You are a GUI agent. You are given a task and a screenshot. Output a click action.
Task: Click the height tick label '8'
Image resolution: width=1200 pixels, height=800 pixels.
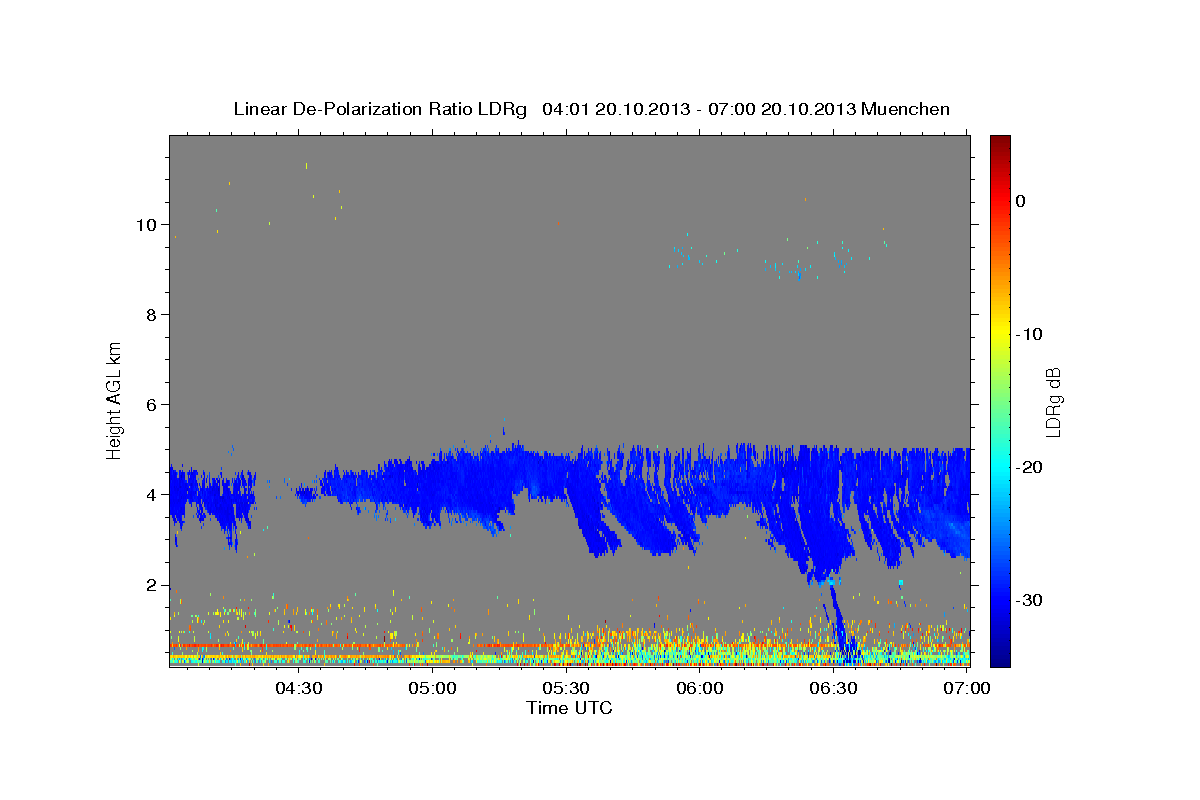[x=149, y=315]
